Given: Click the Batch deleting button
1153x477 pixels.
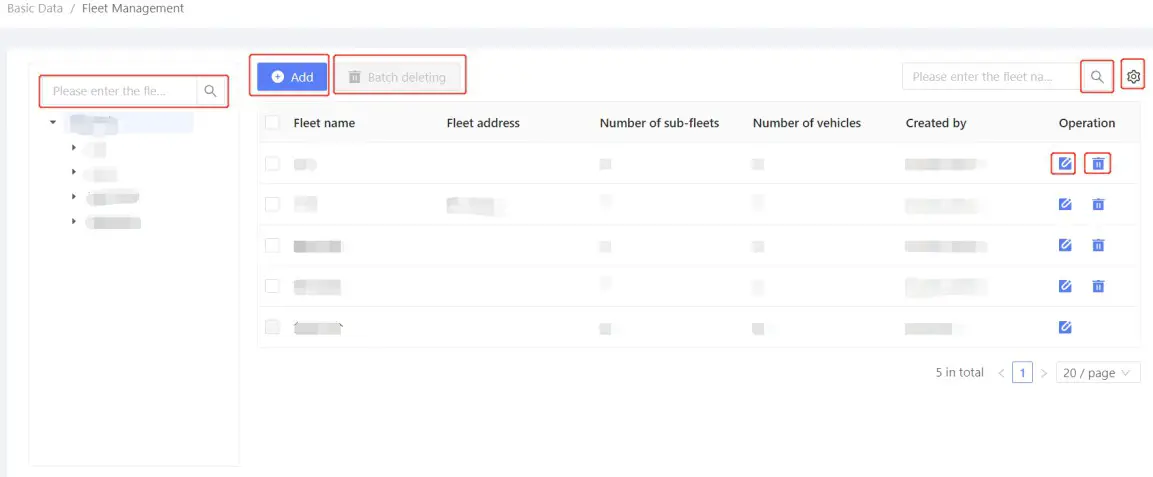Looking at the screenshot, I should [398, 77].
